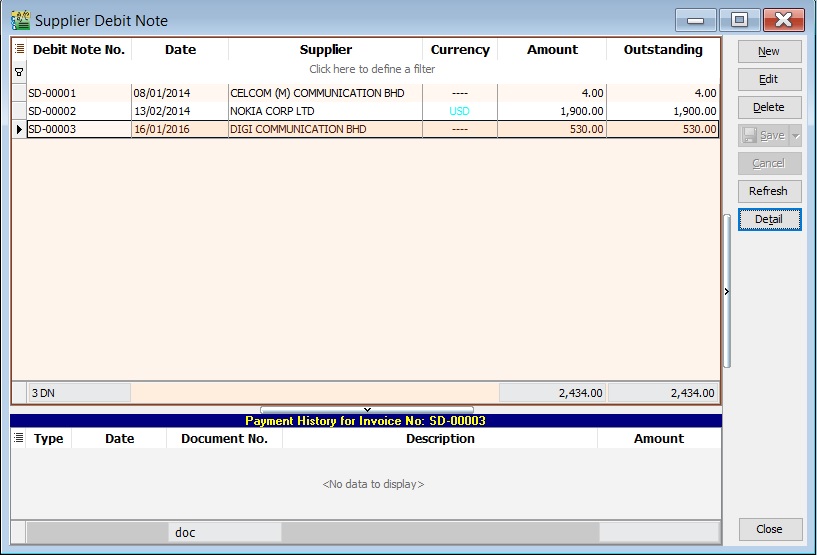Collapse the Payment History panel splitter

click(366, 409)
